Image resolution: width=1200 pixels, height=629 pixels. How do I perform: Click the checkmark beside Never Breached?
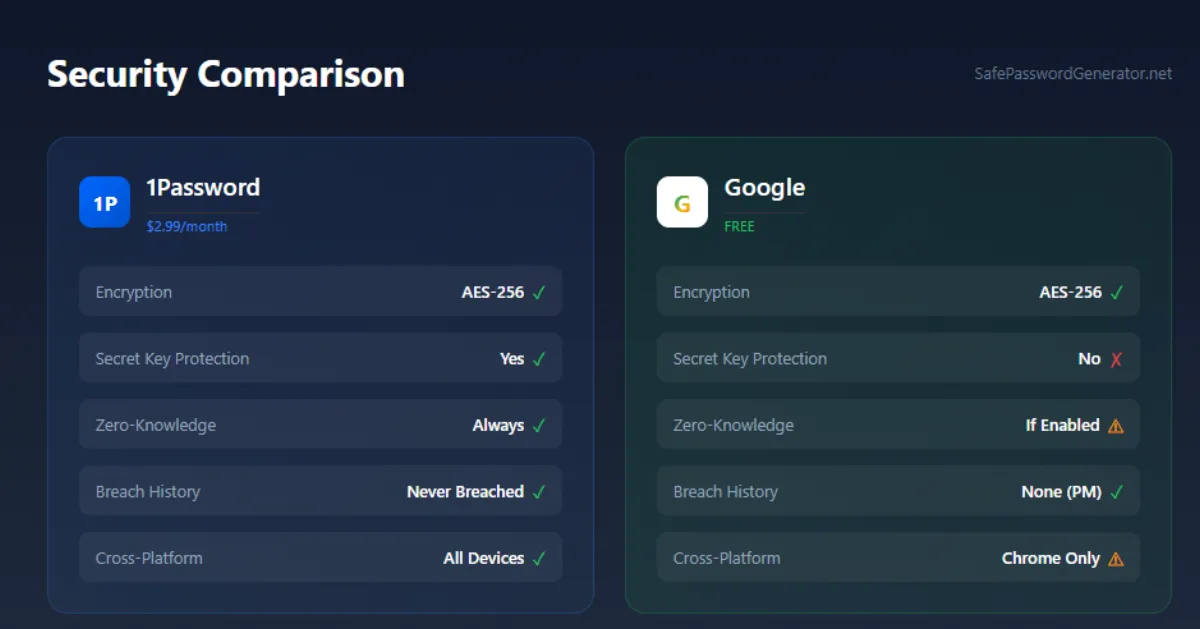coord(539,492)
